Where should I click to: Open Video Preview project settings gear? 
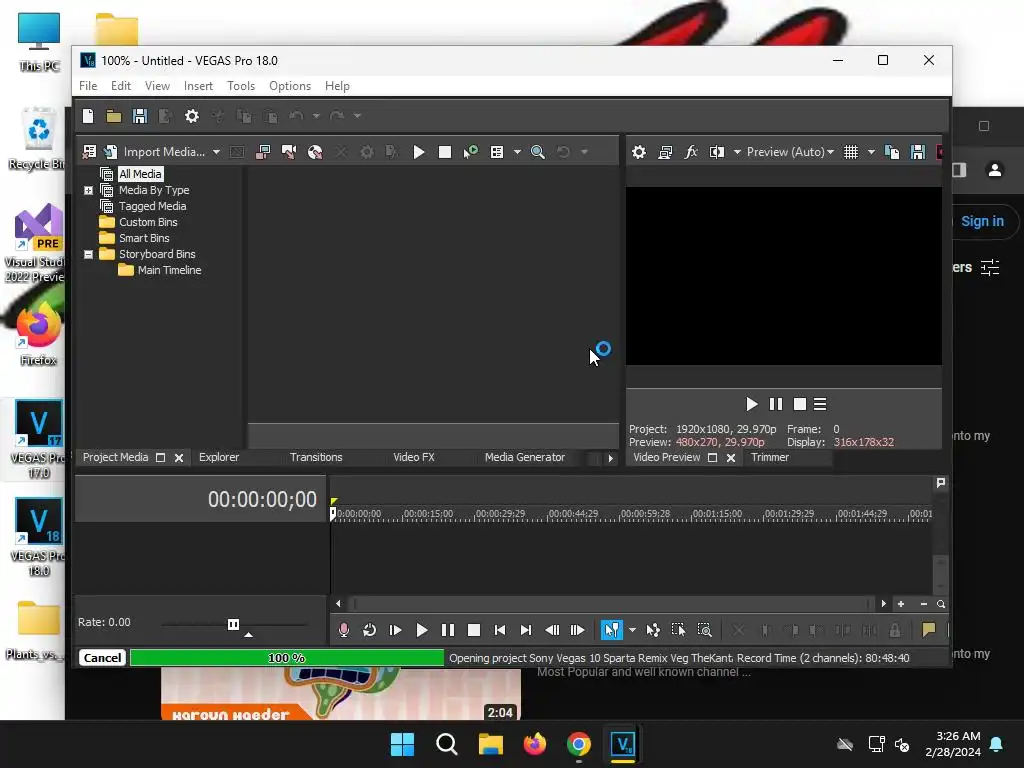[x=639, y=152]
